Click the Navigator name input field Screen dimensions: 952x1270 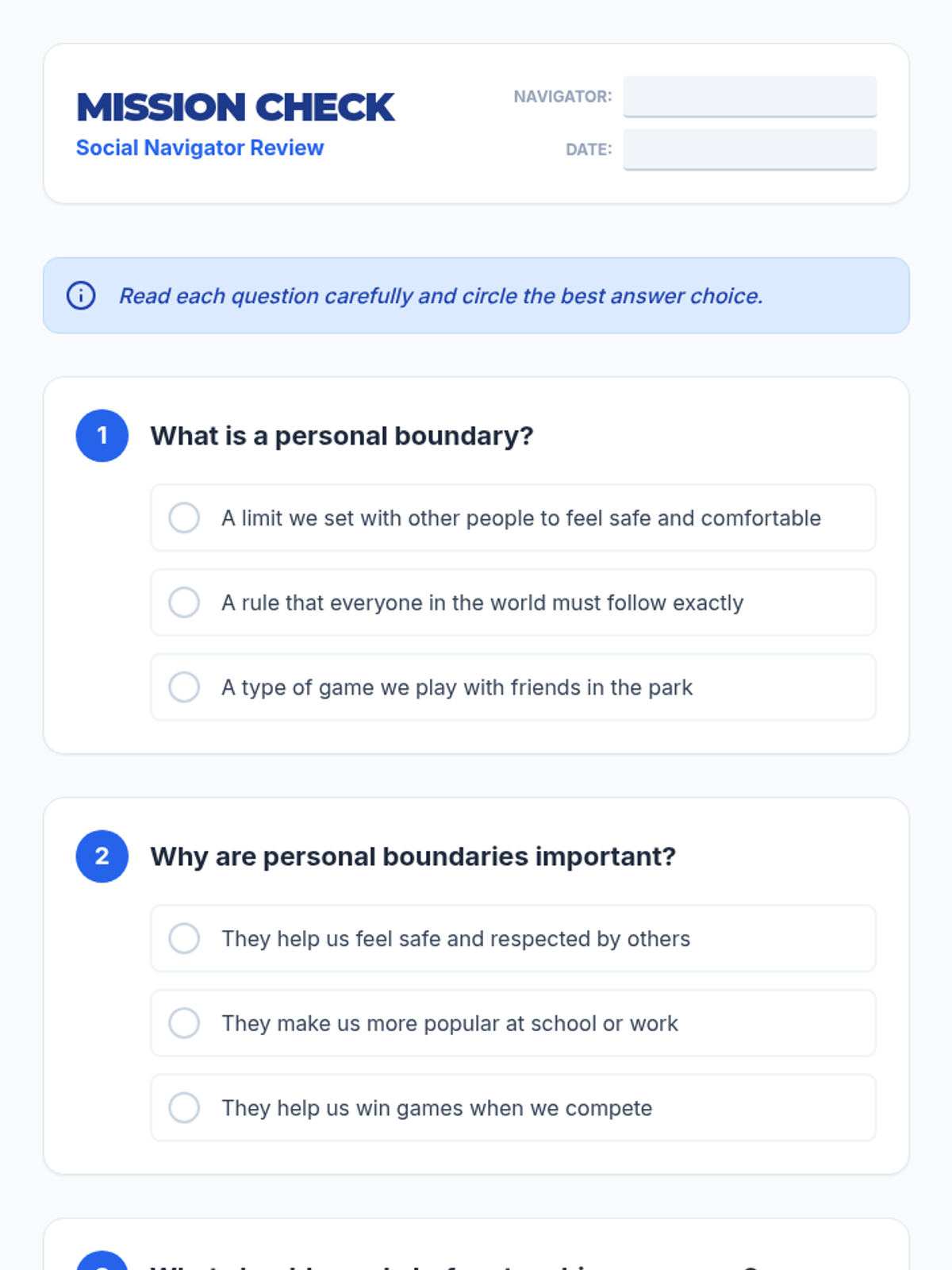point(749,96)
